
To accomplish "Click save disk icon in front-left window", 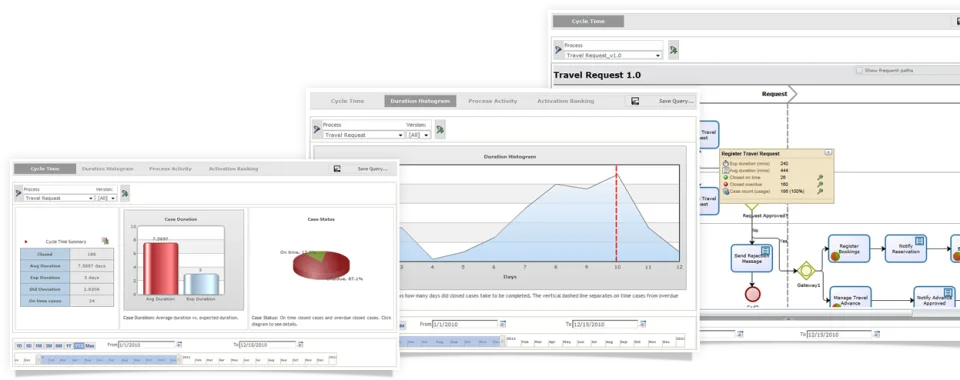I will [337, 169].
